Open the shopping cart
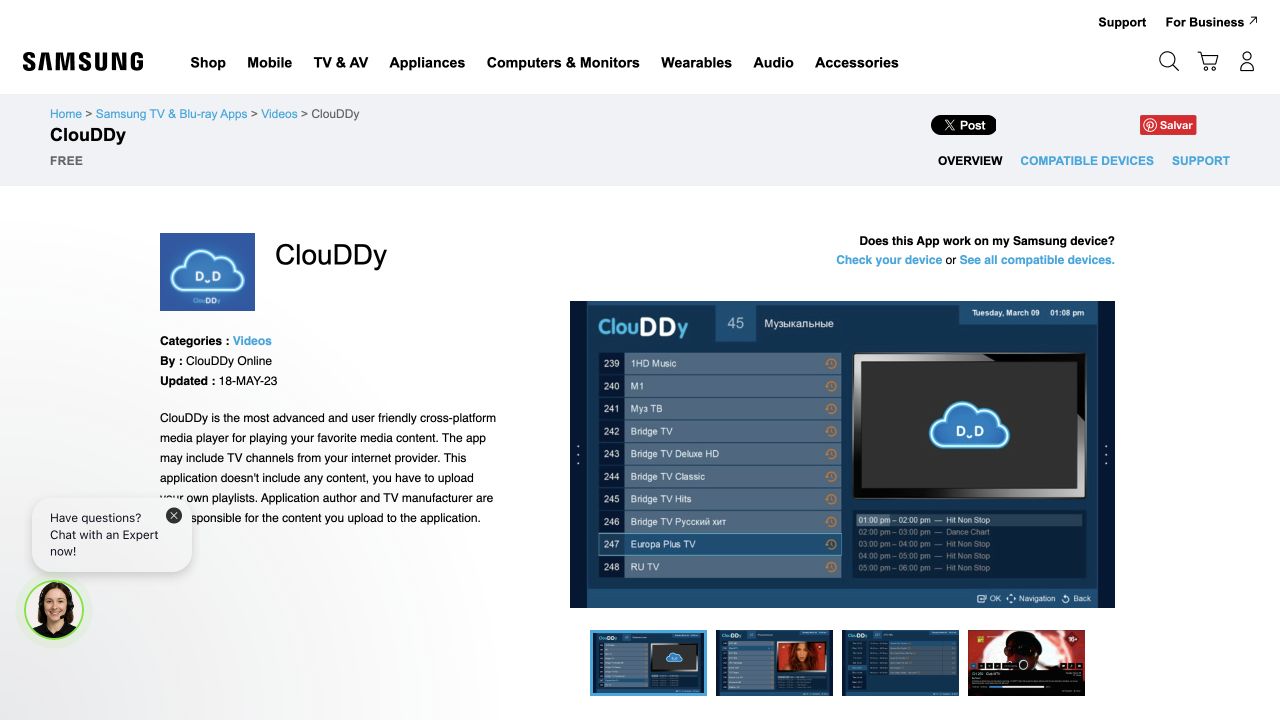Viewport: 1280px width, 720px height. (1208, 62)
